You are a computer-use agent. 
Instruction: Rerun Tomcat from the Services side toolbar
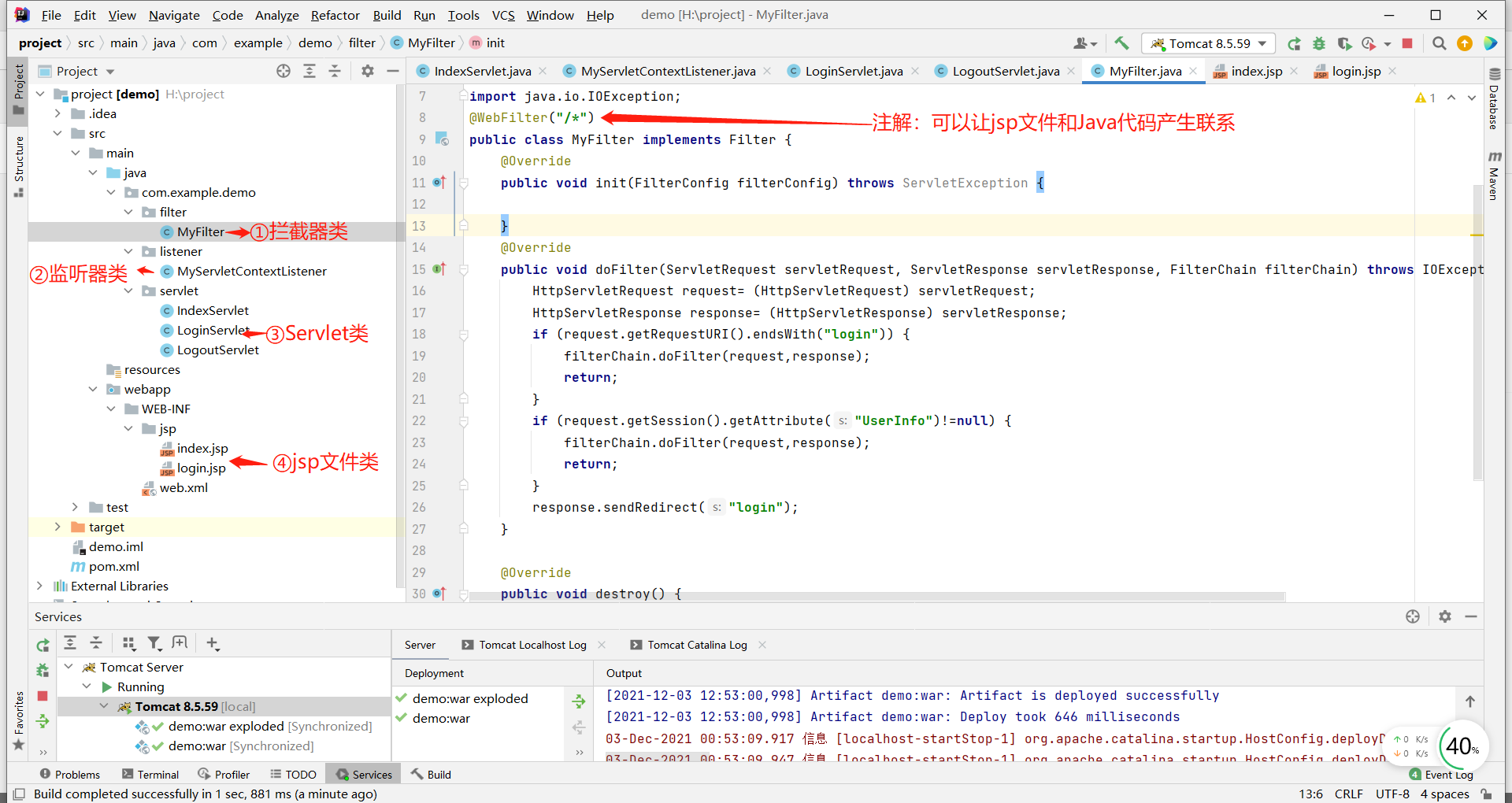(x=43, y=646)
